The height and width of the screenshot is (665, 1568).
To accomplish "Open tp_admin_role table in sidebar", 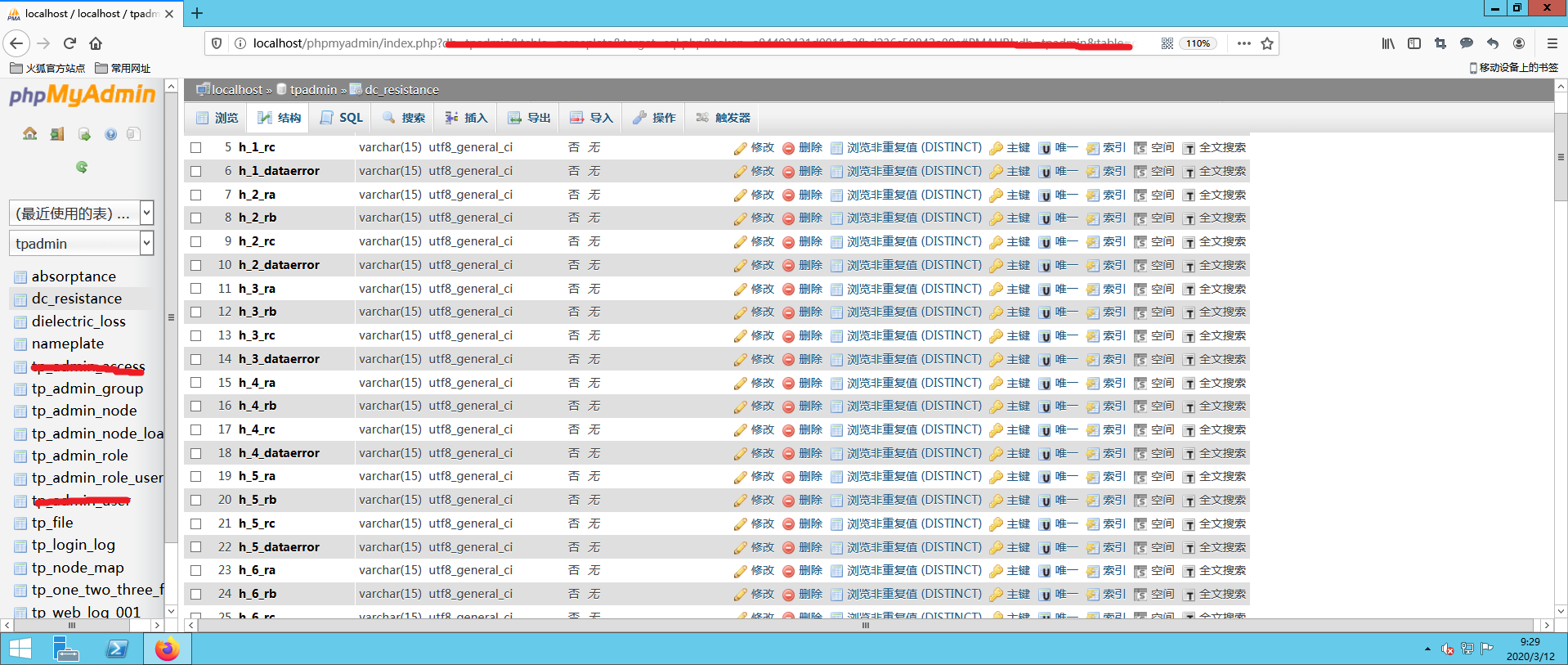I will 80,456.
